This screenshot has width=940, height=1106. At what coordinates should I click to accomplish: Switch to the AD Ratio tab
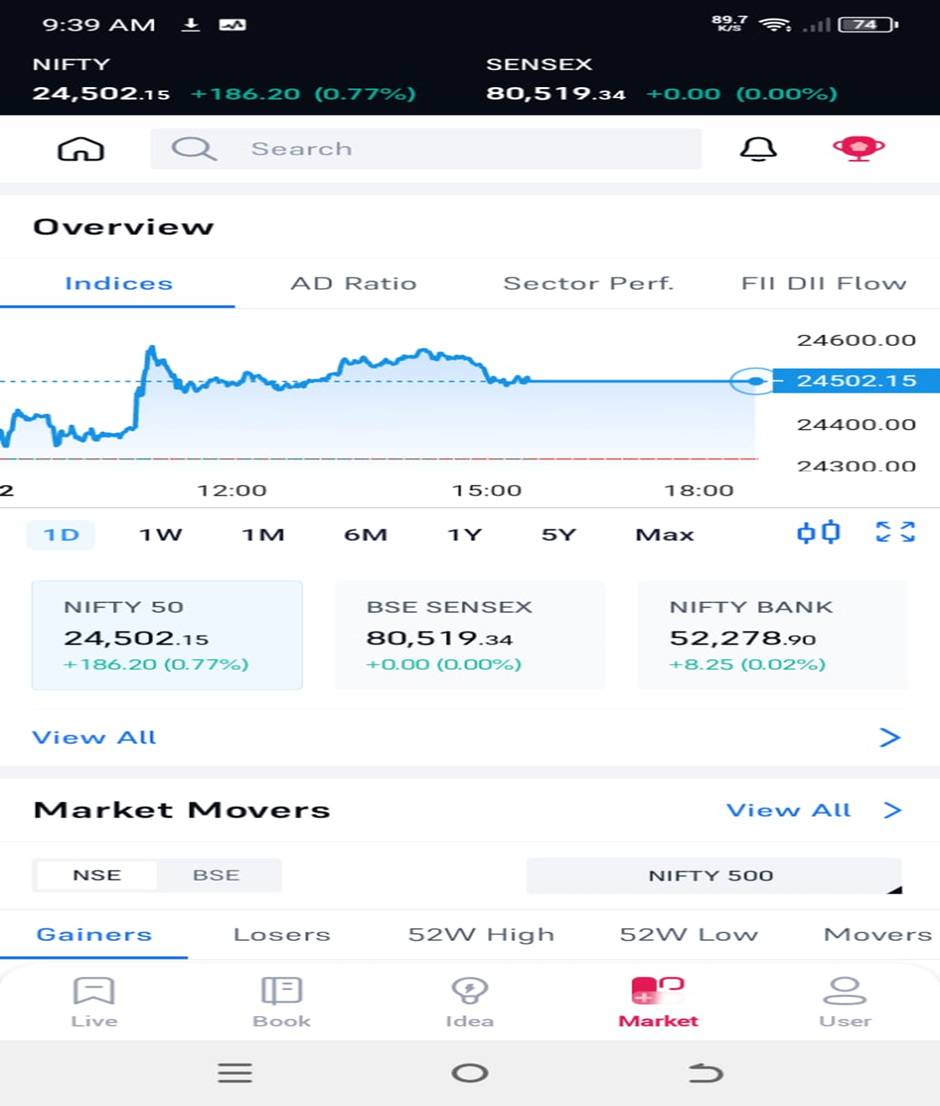tap(353, 284)
